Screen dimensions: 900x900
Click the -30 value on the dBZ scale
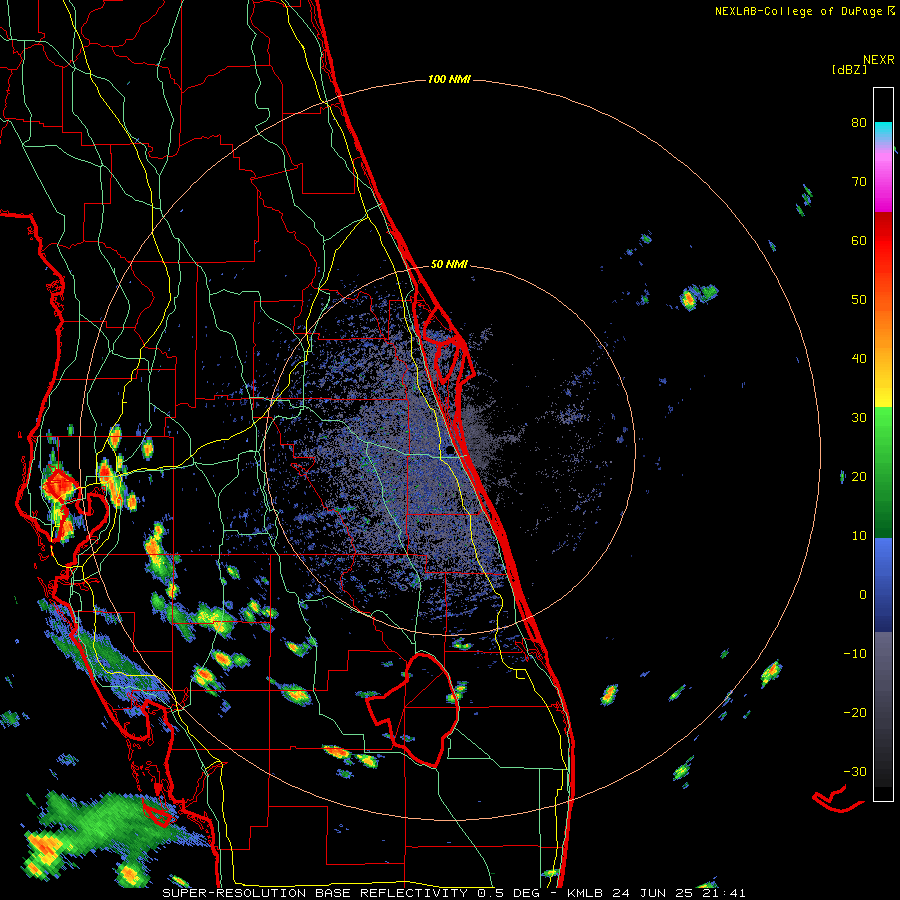(x=855, y=771)
